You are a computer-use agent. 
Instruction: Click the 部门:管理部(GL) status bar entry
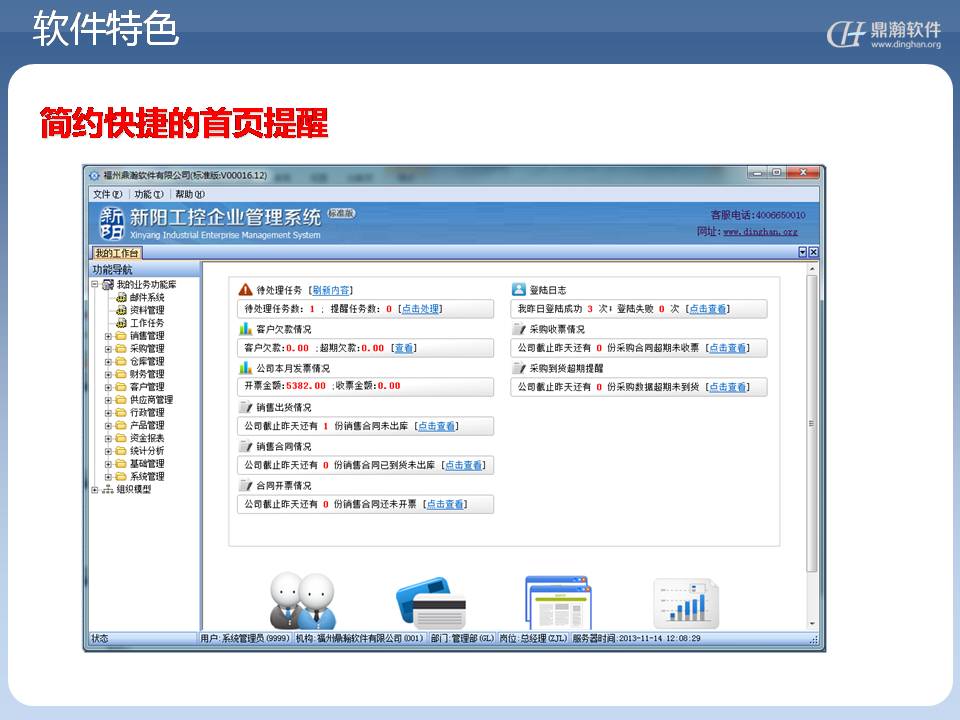click(462, 639)
